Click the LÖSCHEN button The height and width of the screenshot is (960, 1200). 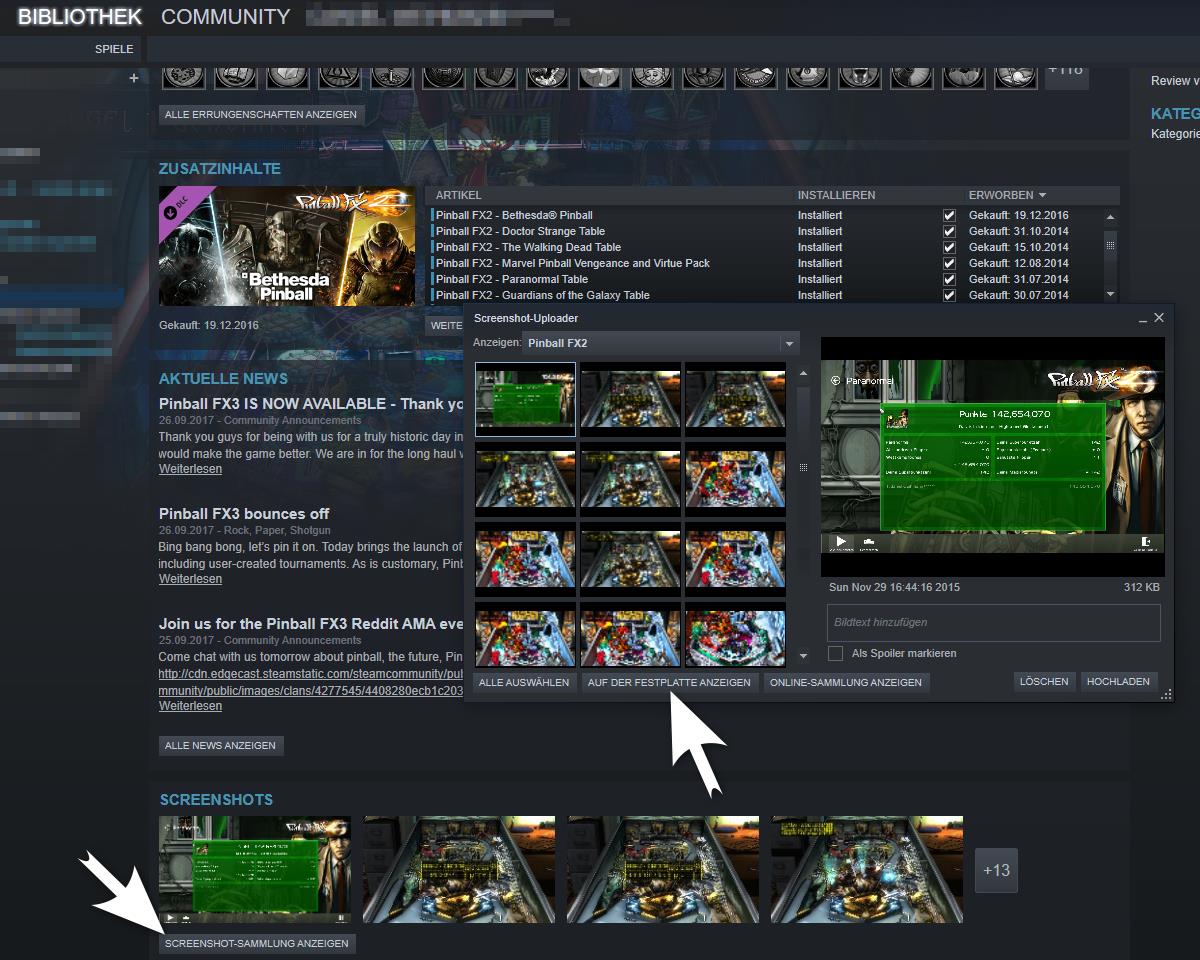point(1044,682)
